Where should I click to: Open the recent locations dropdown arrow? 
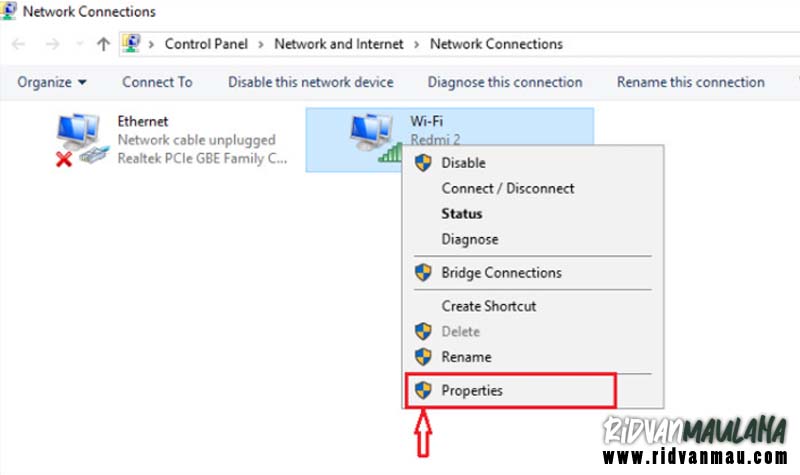pos(80,44)
